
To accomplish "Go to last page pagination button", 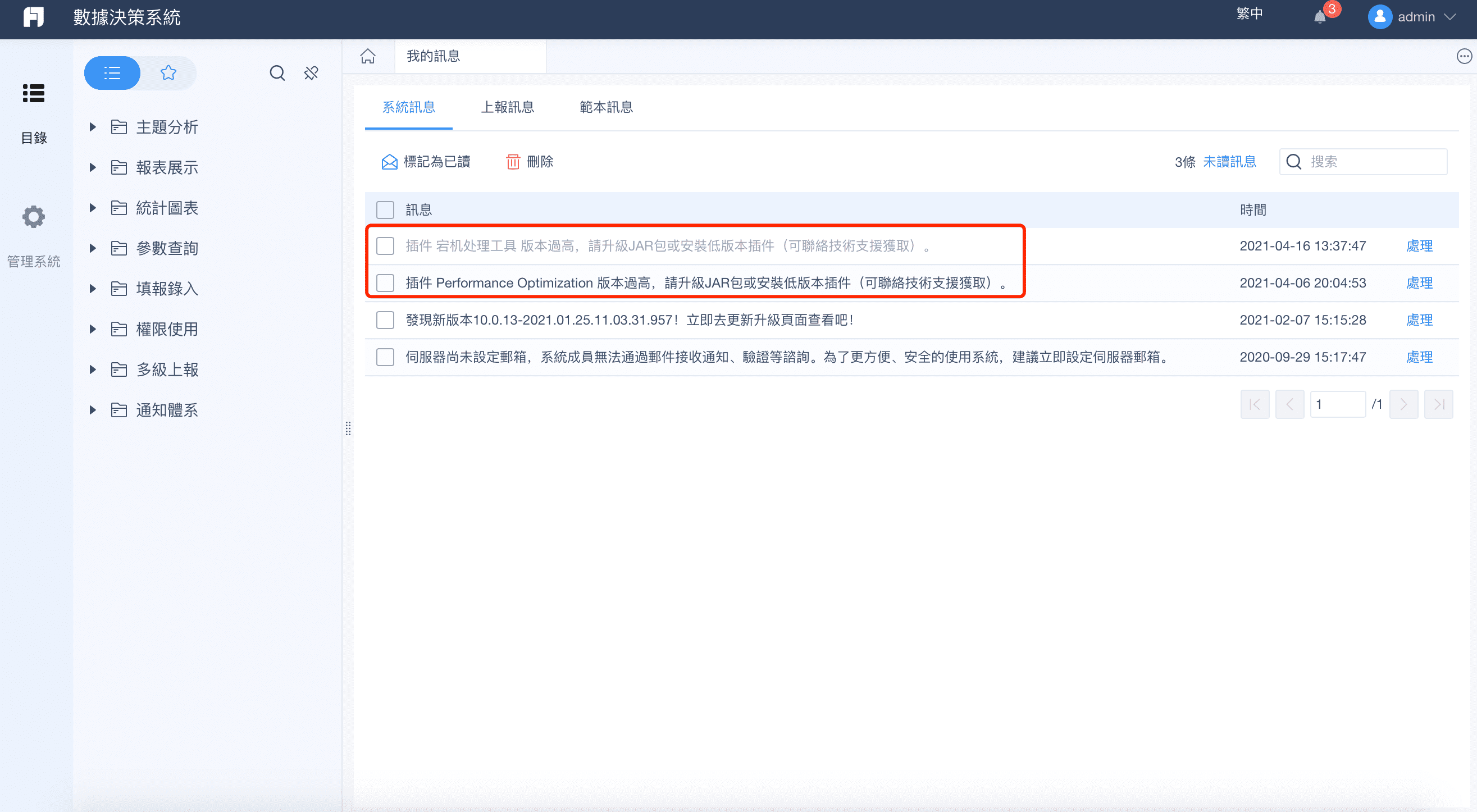I will pyautogui.click(x=1439, y=404).
